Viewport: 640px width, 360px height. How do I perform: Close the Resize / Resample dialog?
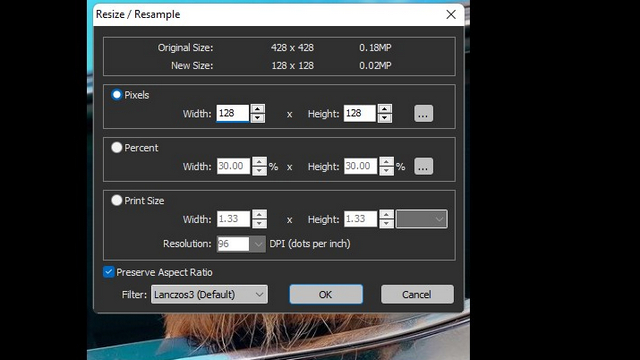click(x=451, y=15)
